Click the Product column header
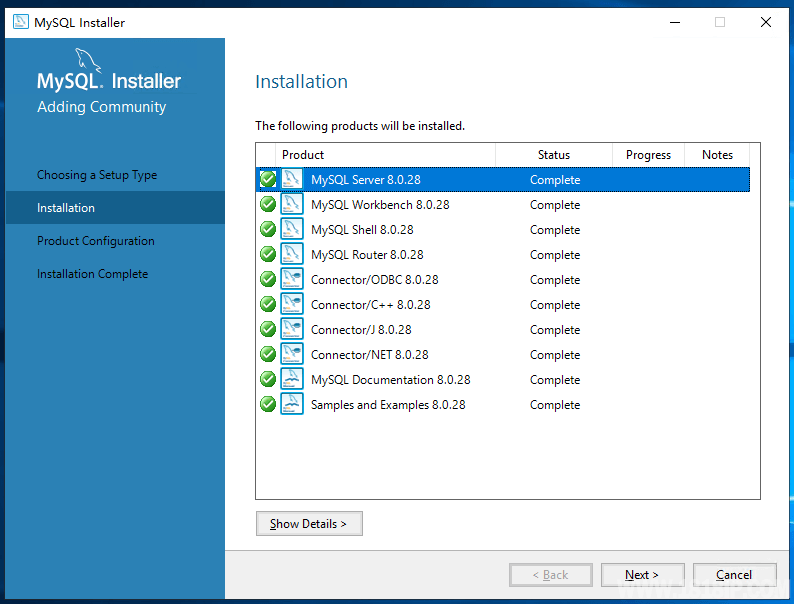Screen dimensions: 794x604 [x=385, y=155]
